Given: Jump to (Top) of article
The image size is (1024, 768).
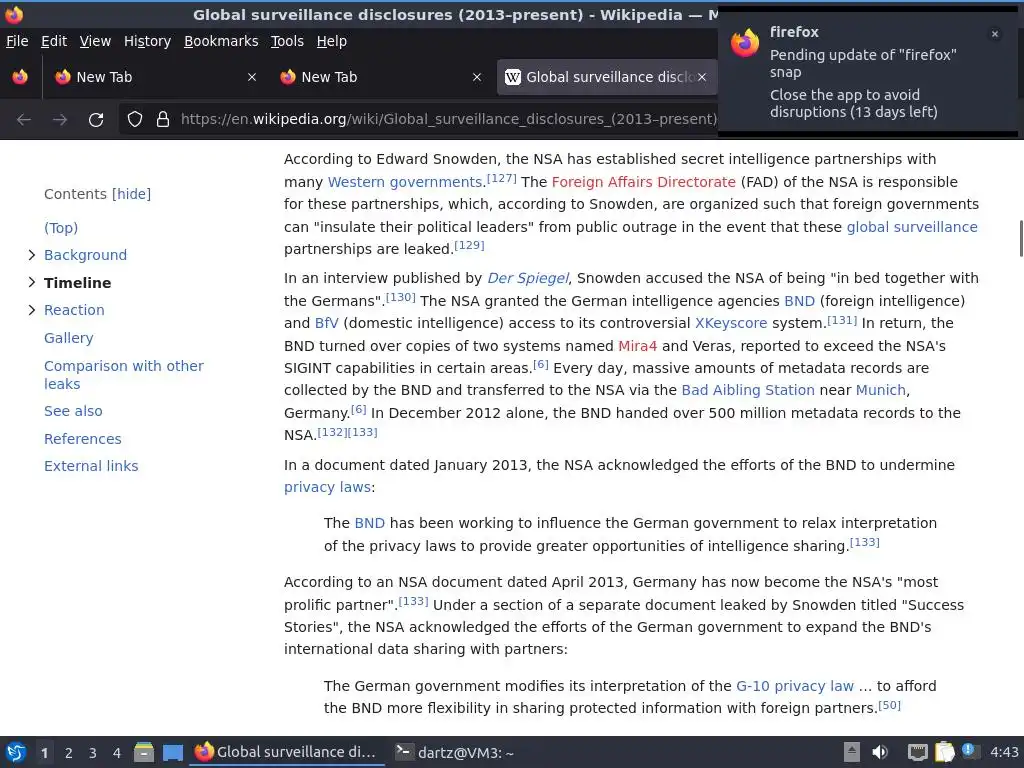Looking at the screenshot, I should tap(61, 228).
